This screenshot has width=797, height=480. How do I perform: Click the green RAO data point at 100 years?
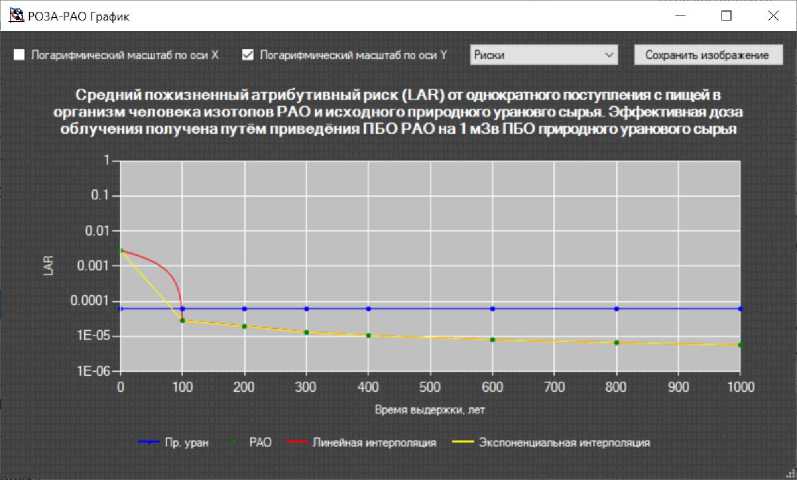point(182,320)
